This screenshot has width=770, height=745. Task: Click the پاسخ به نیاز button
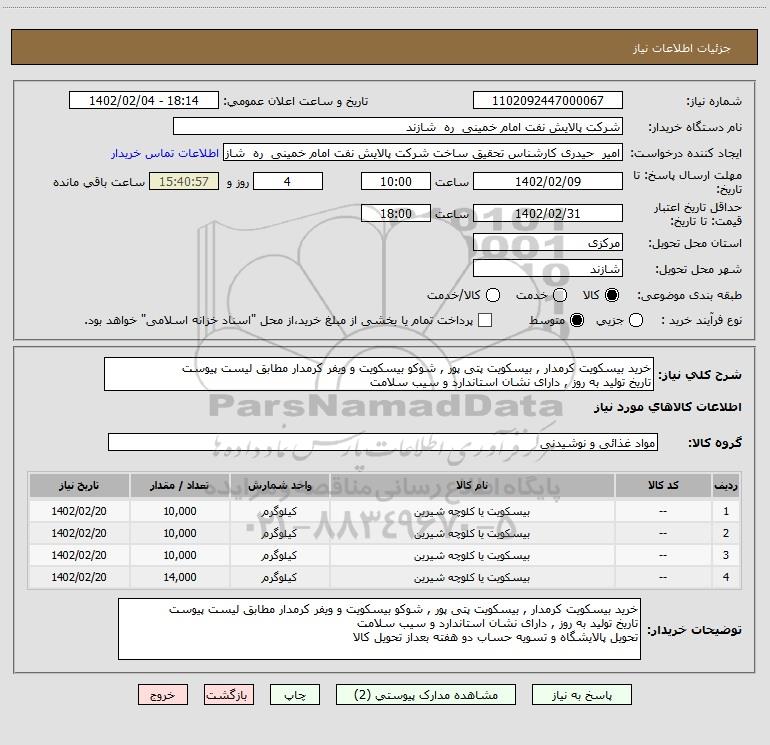click(x=581, y=695)
